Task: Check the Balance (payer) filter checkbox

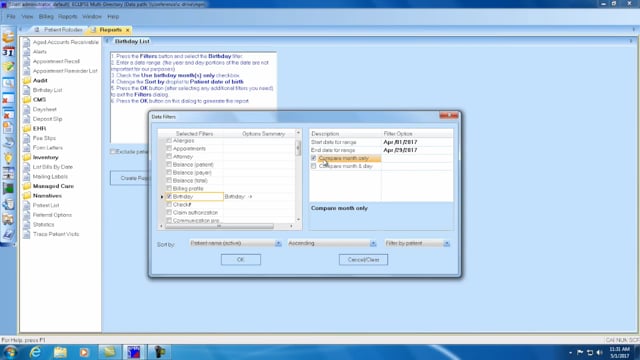Action: [x=169, y=173]
